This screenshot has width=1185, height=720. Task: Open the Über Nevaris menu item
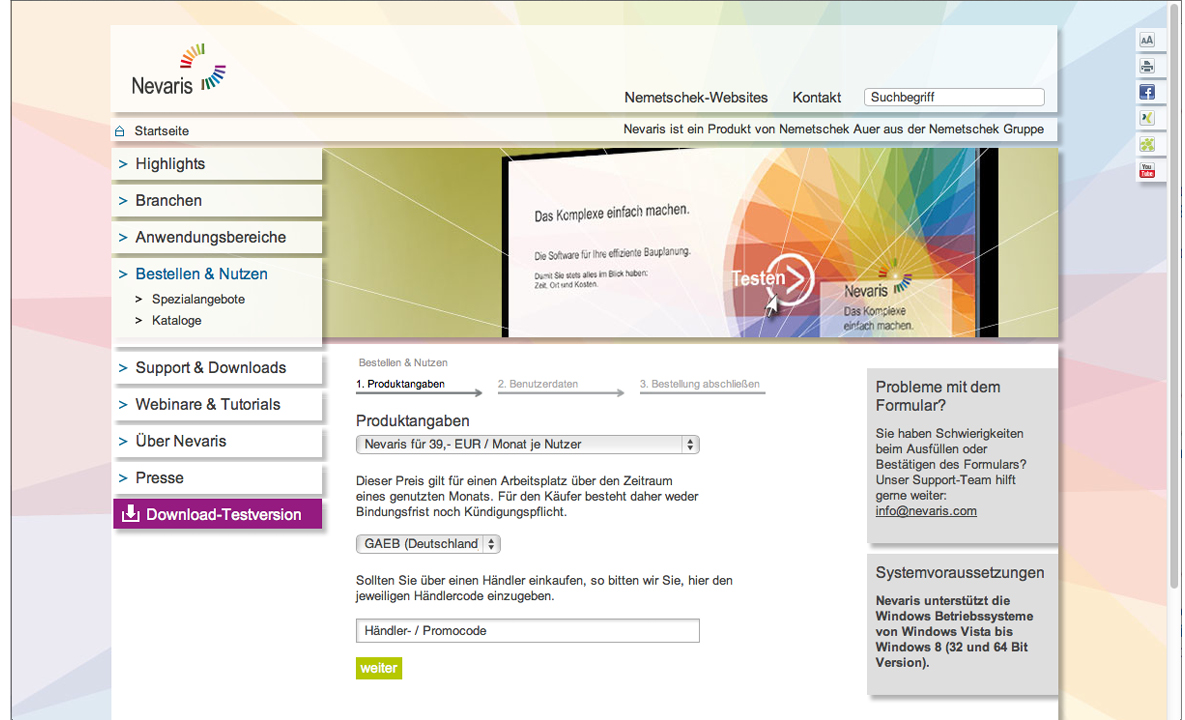pyautogui.click(x=217, y=441)
